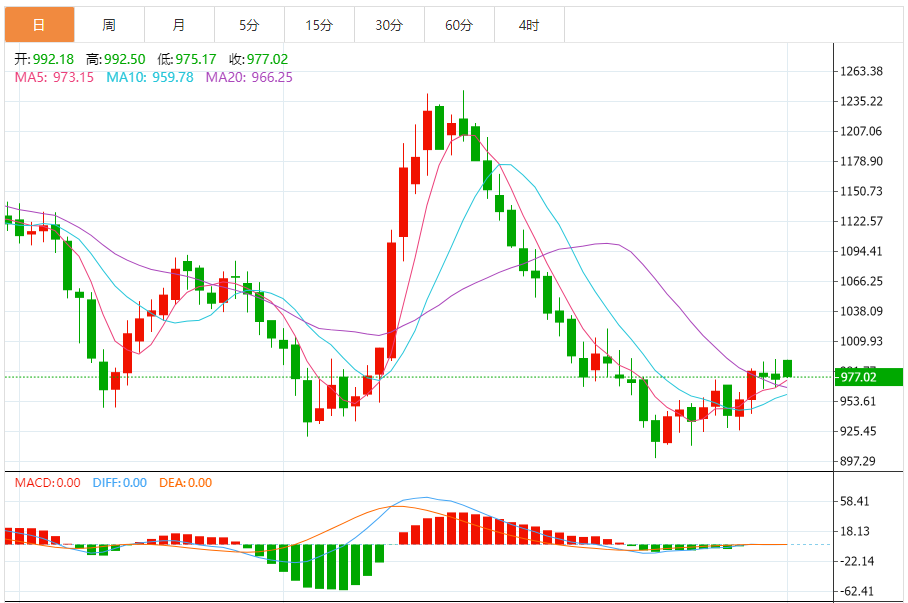908x603 pixels.
Task: Click the 953.61 price axis label
Action: 858,401
